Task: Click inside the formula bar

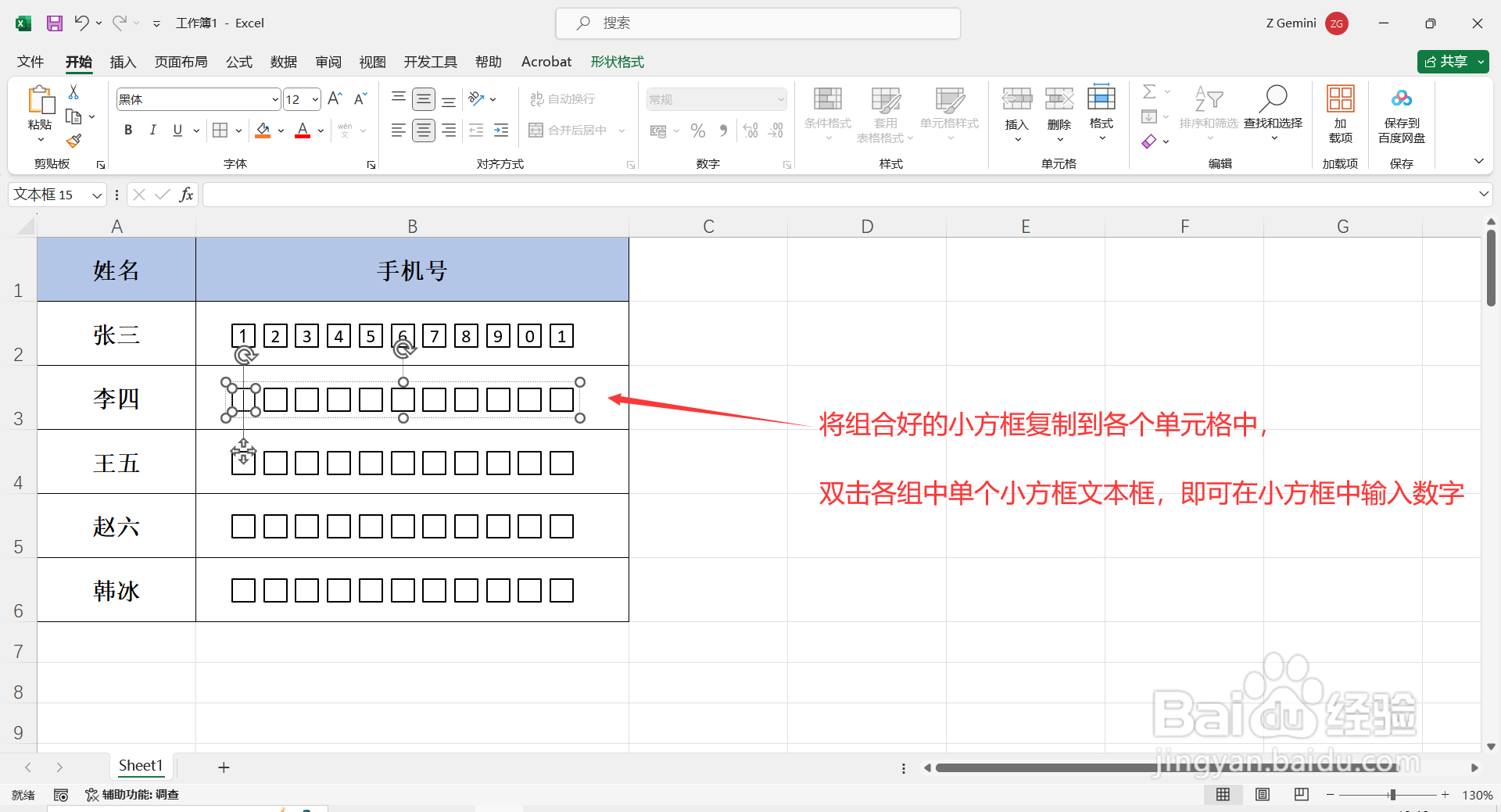Action: pyautogui.click(x=547, y=194)
